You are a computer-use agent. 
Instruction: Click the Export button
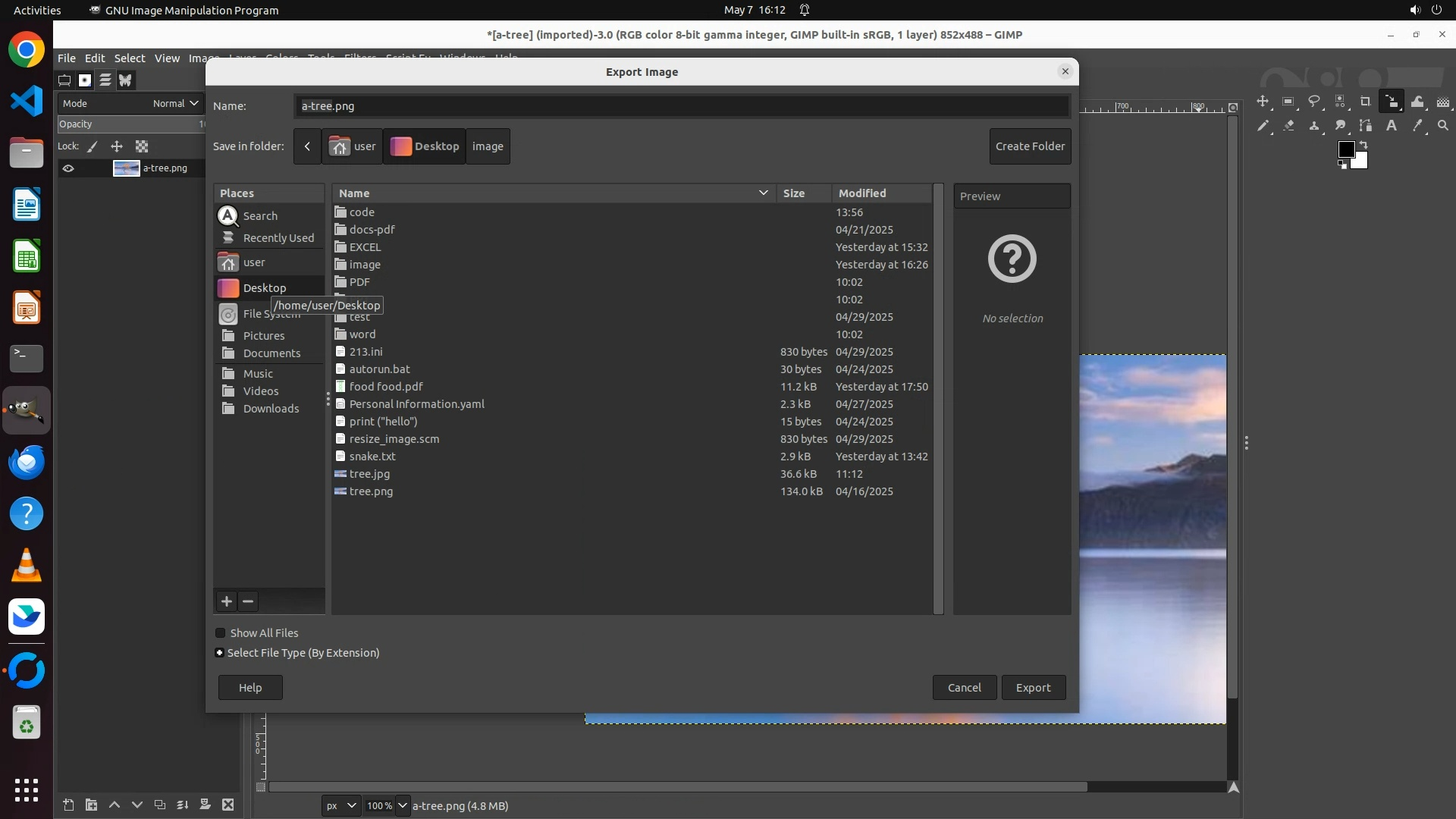click(x=1033, y=688)
